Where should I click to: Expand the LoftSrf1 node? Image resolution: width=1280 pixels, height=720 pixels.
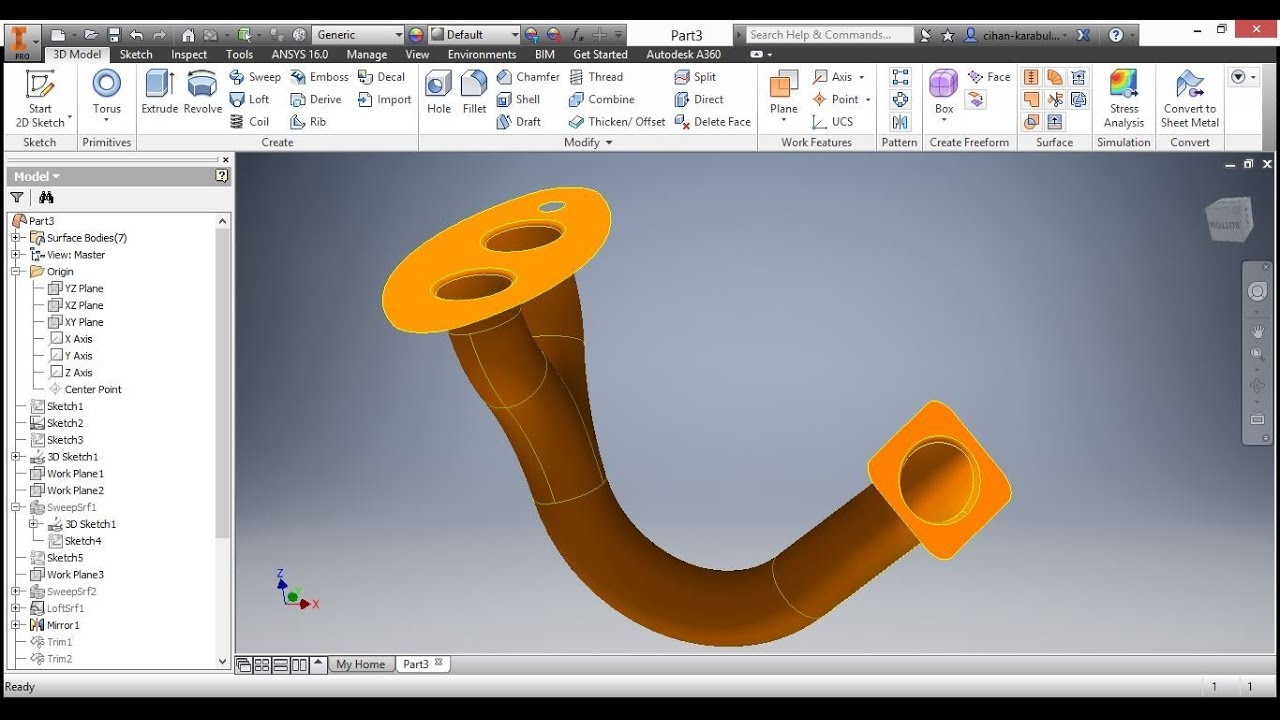point(16,608)
